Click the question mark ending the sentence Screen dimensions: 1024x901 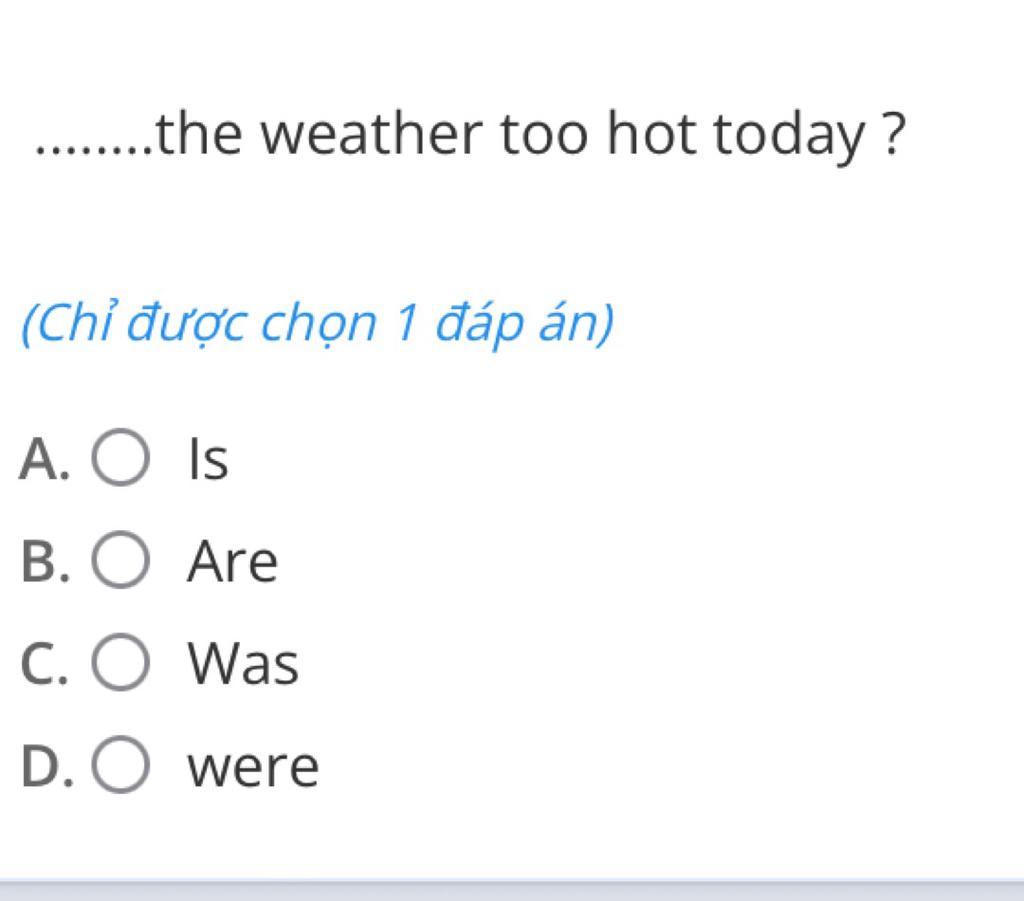pyautogui.click(x=893, y=133)
